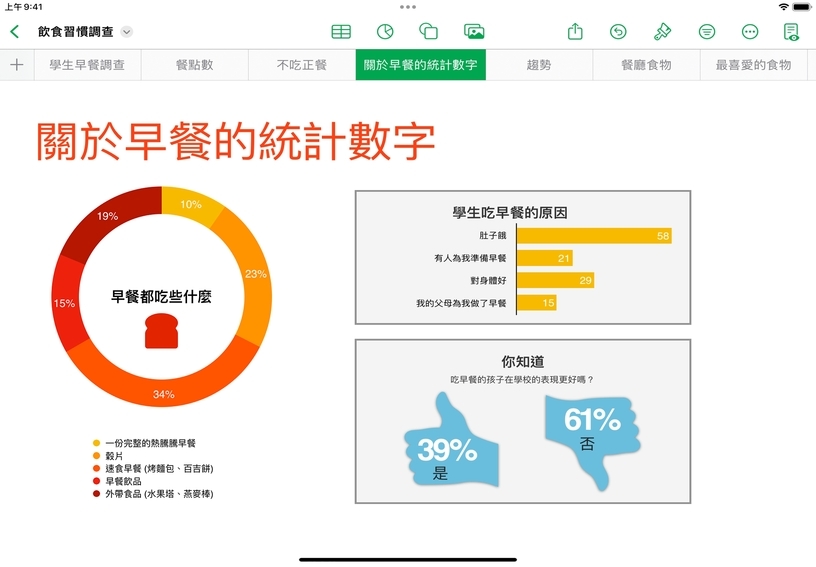Screen dimensions: 816x567
Task: Open the media insert icon
Action: [x=474, y=31]
